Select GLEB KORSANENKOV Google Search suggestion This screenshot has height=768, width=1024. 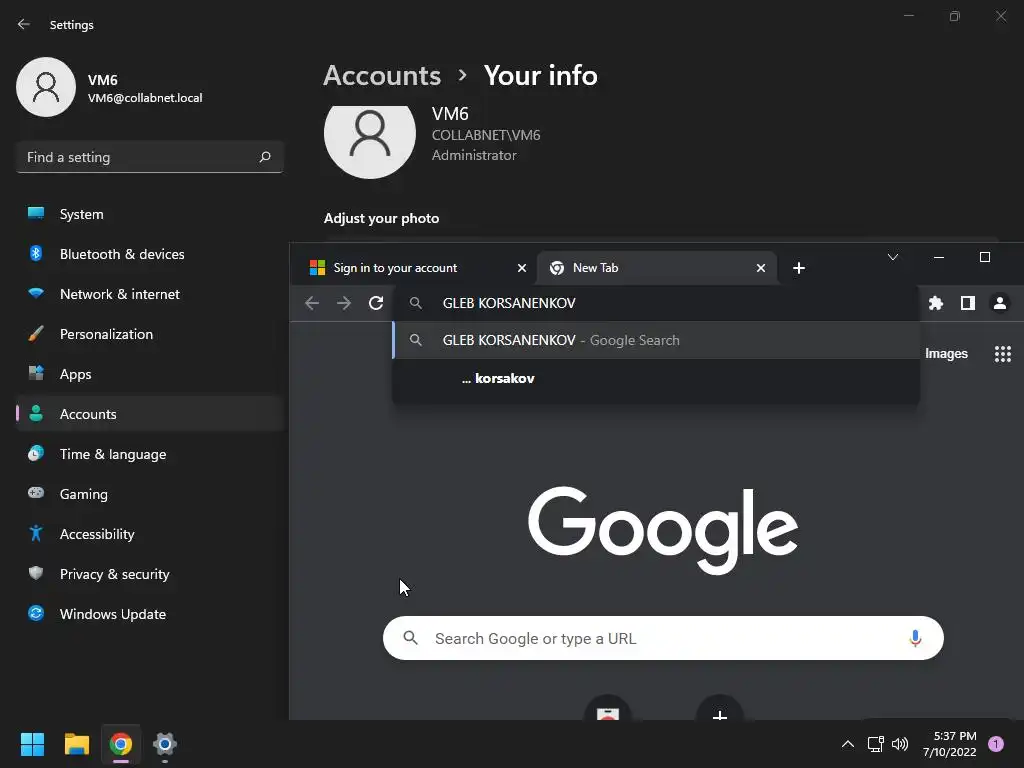(x=656, y=340)
